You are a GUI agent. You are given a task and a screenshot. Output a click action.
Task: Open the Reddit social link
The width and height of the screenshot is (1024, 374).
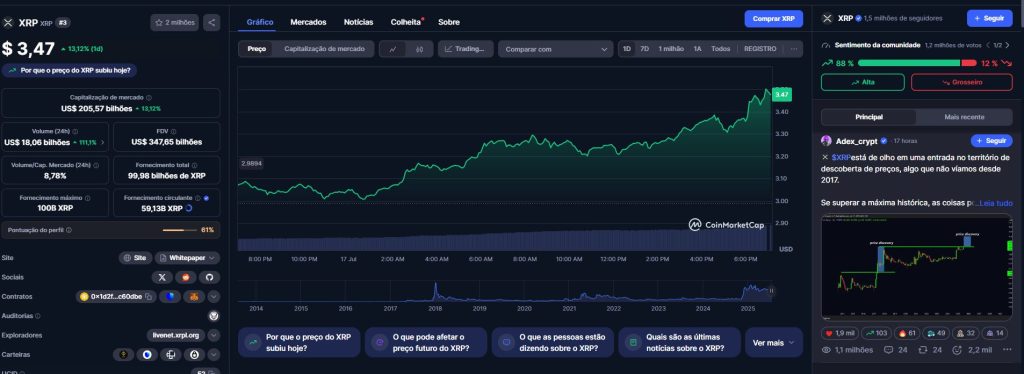point(185,277)
